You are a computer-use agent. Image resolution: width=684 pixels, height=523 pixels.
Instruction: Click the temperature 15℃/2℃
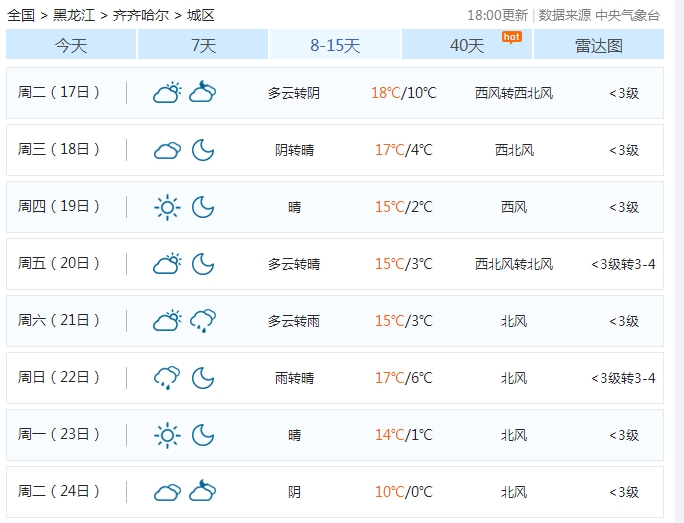(x=404, y=207)
